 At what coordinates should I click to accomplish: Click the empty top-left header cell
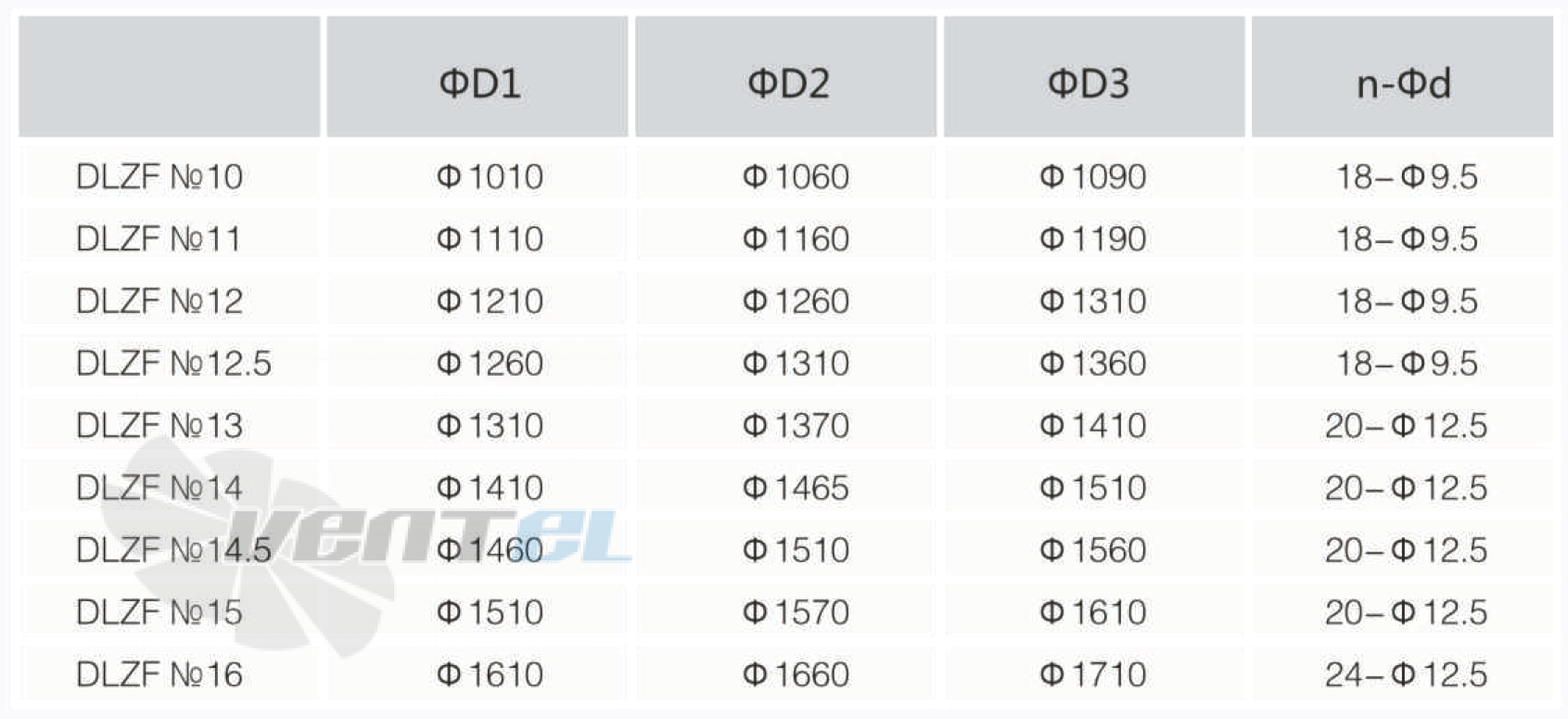(170, 77)
